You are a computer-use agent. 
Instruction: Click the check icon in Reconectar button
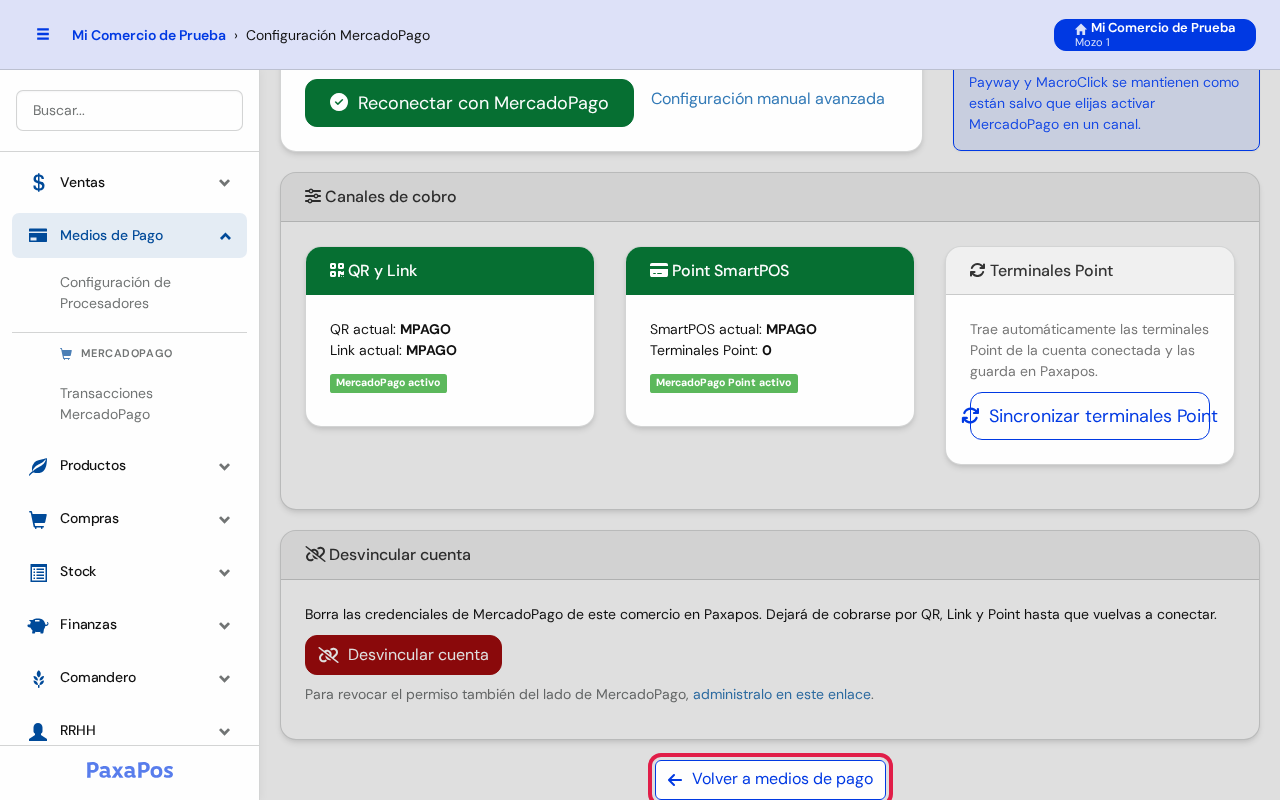point(339,102)
